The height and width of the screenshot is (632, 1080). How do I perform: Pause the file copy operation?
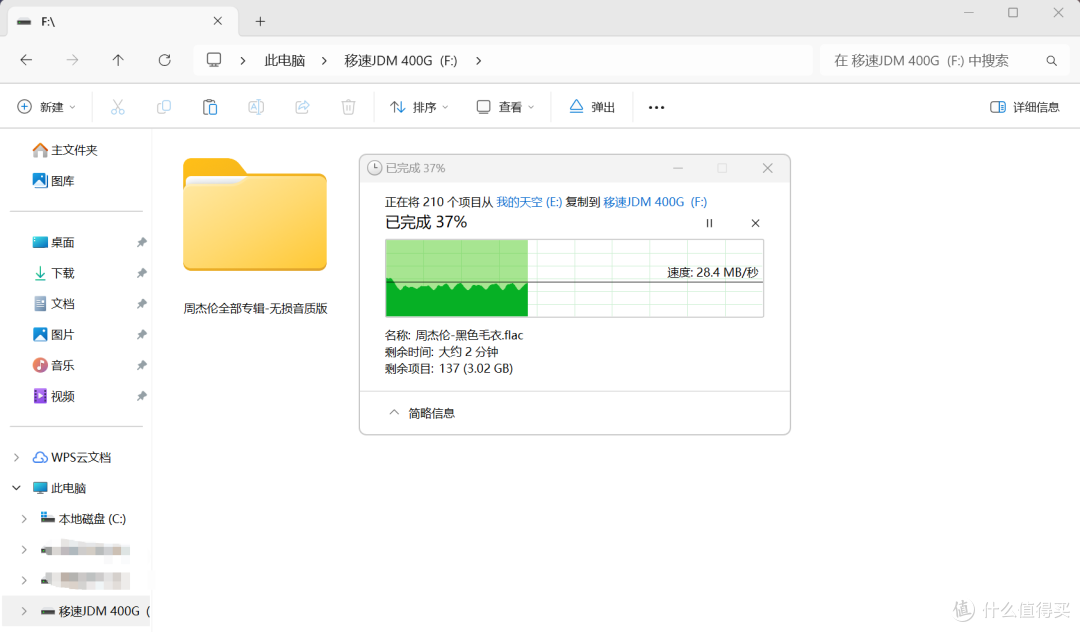(709, 223)
